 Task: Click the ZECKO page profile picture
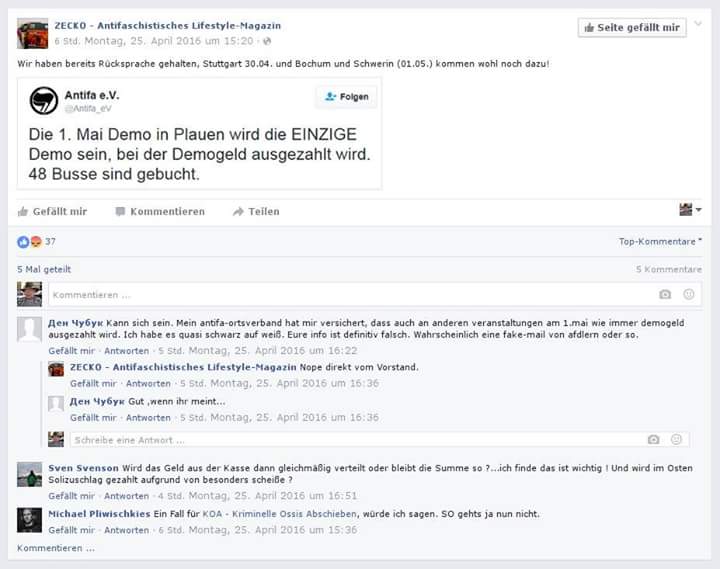coord(32,33)
